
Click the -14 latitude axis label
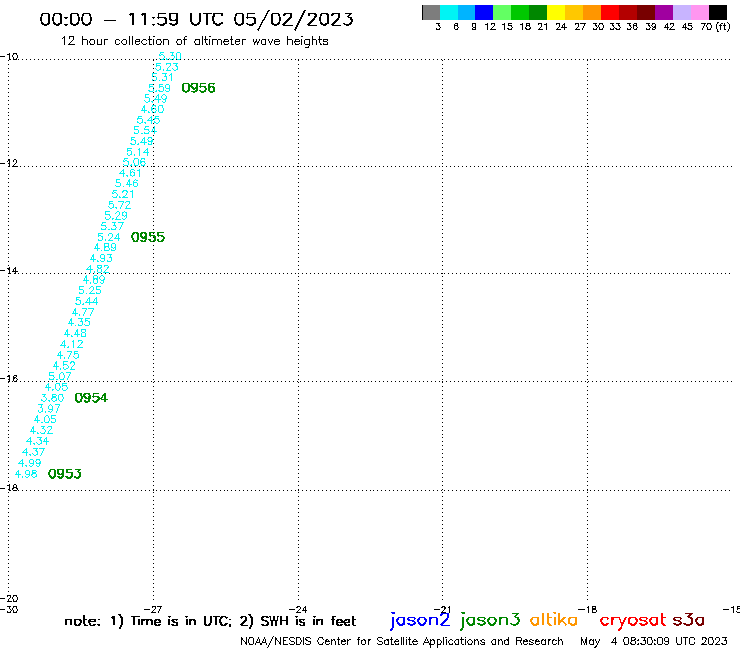click(x=9, y=271)
